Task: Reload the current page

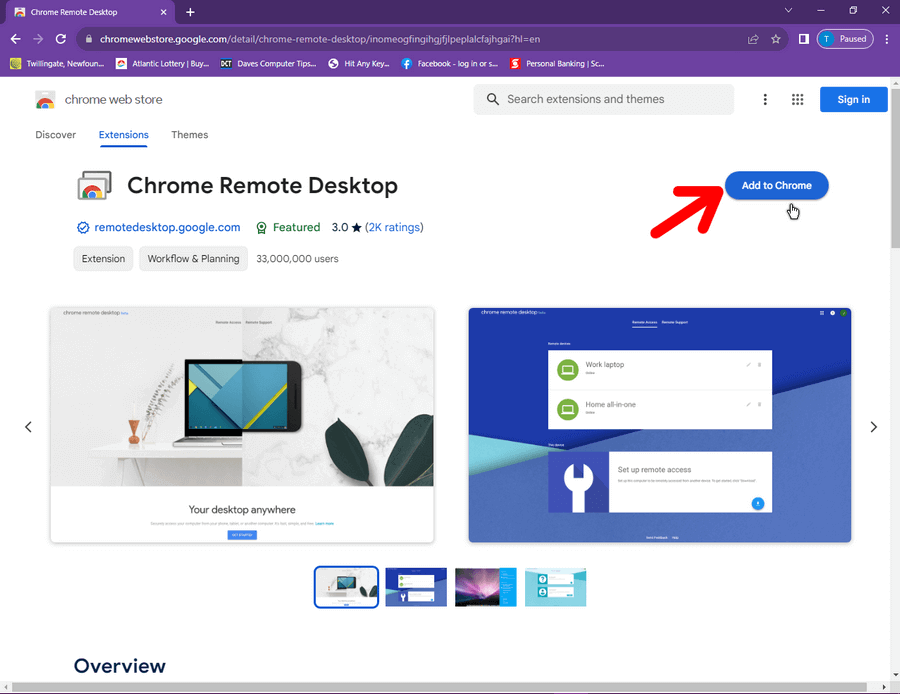Action: pos(60,39)
